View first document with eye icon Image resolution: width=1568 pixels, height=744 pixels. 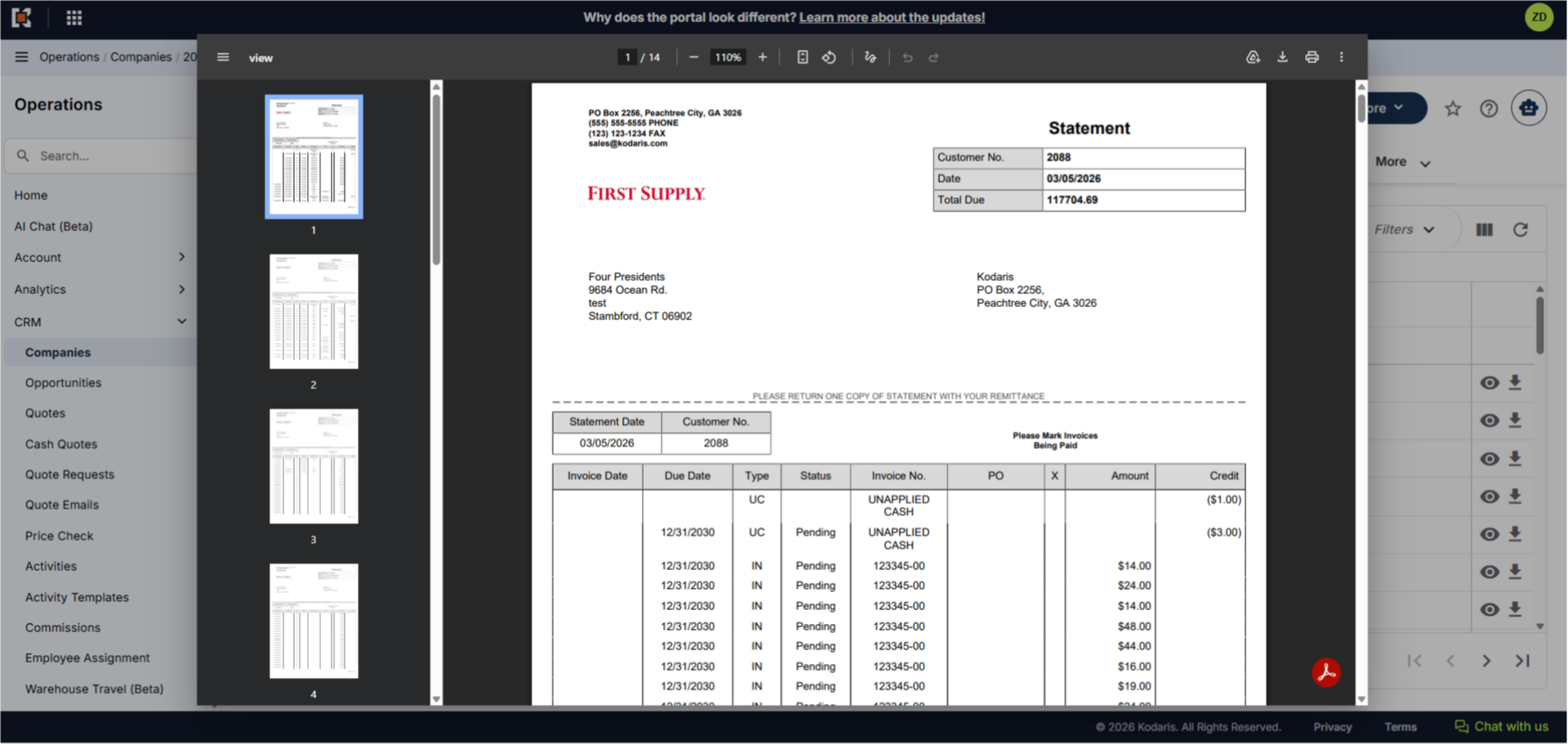tap(1490, 383)
